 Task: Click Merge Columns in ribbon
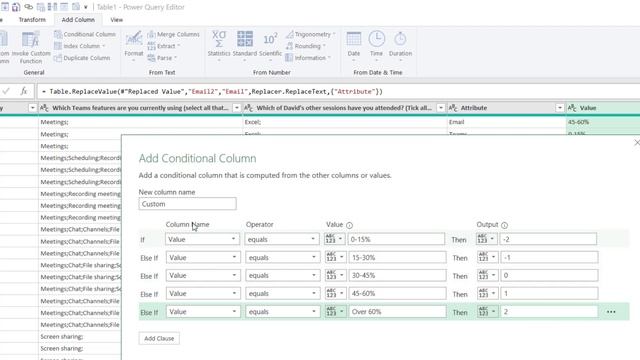point(173,34)
